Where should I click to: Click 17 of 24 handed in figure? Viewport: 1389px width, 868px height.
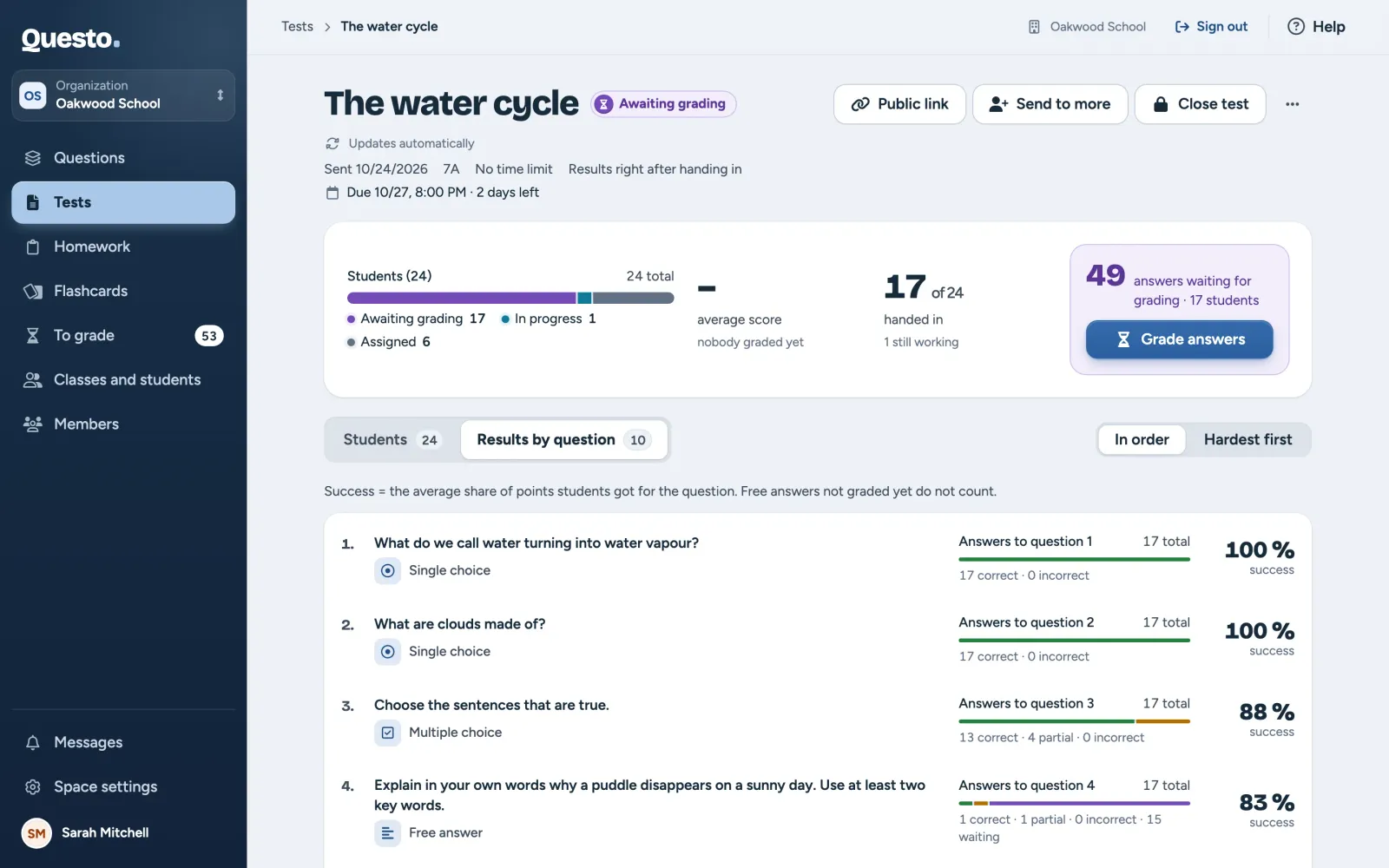point(924,287)
